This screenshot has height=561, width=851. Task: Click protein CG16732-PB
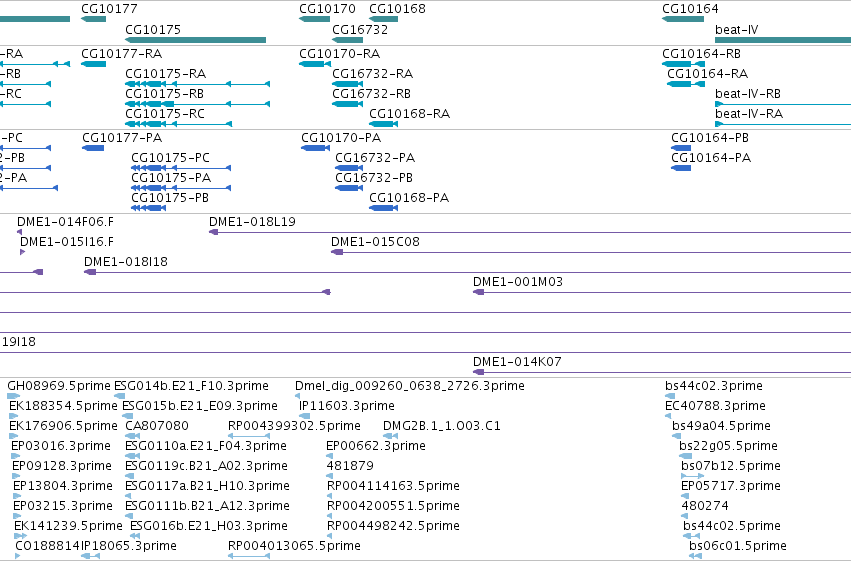pos(349,188)
